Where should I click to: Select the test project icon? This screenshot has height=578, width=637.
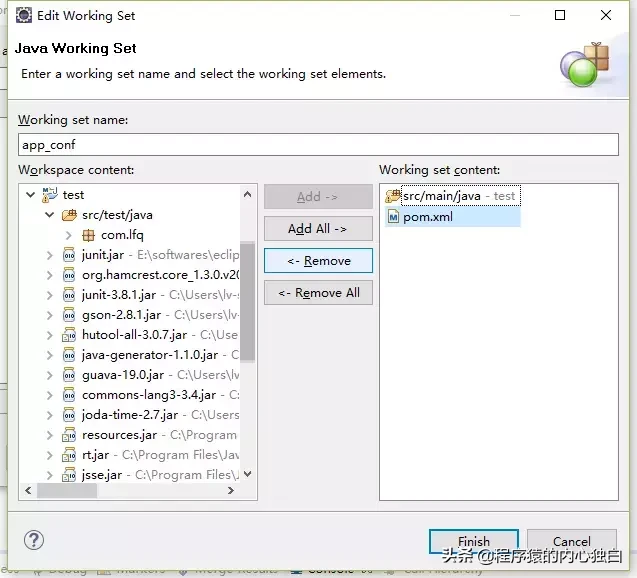coord(50,195)
